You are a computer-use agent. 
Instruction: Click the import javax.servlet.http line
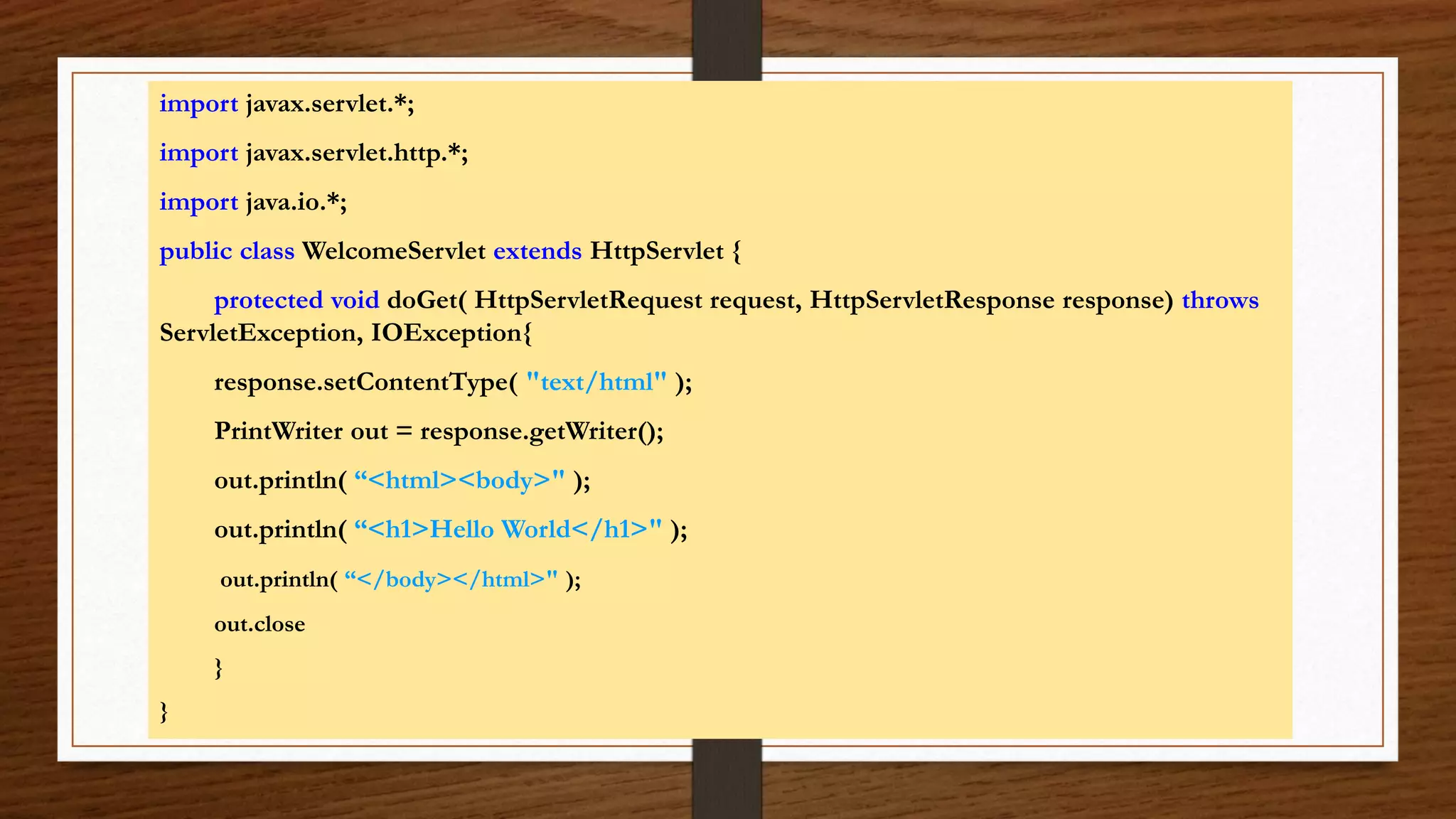click(x=314, y=154)
